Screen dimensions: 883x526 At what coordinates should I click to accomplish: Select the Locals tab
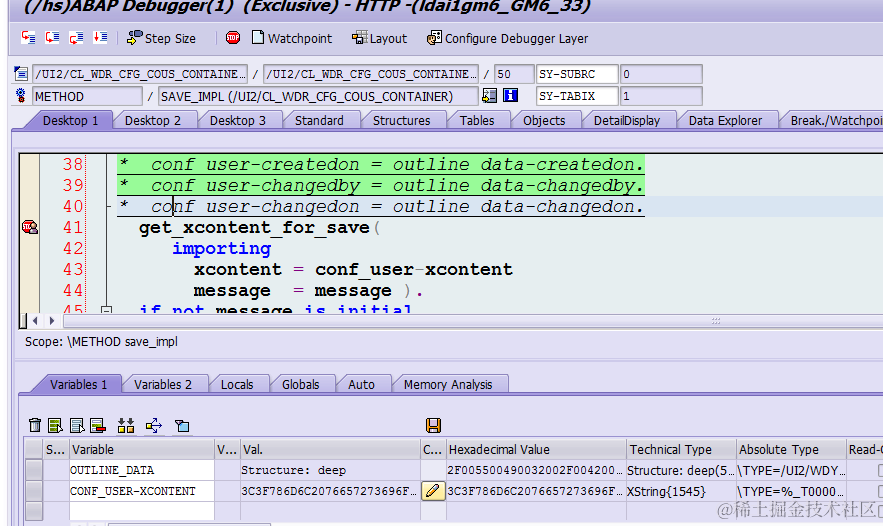coord(237,385)
